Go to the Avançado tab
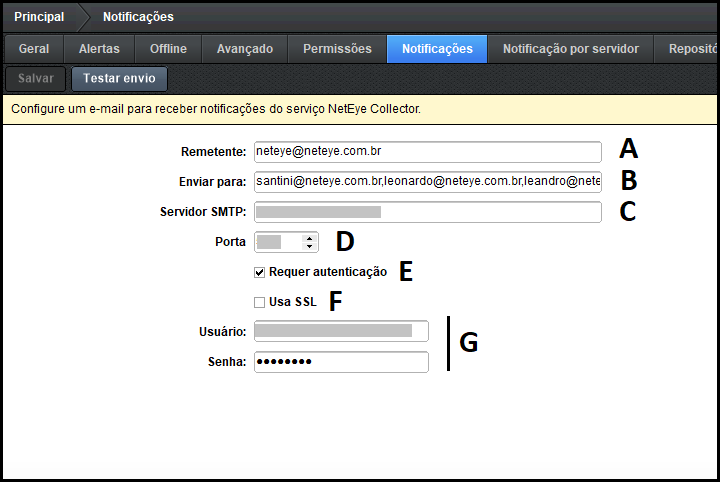 [244, 49]
